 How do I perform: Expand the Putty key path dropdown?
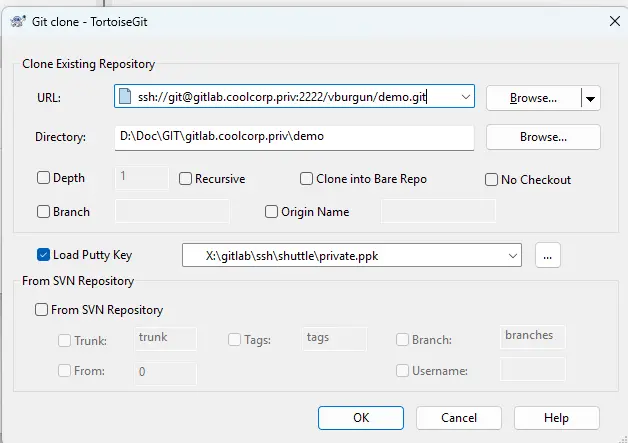[x=512, y=256]
